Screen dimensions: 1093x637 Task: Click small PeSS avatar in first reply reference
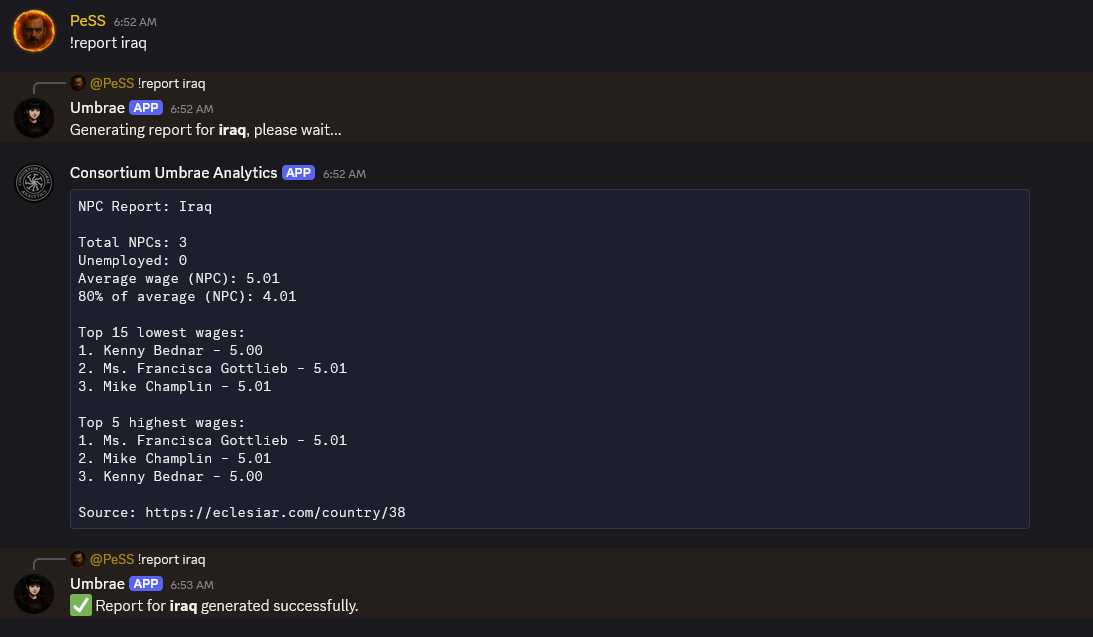[78, 84]
